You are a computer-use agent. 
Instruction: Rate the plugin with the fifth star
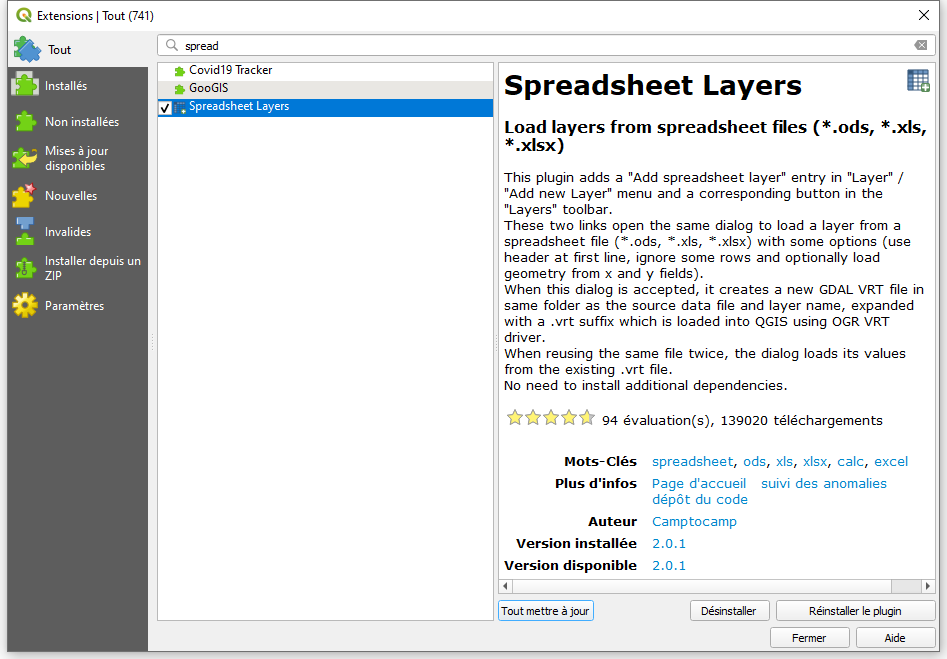587,418
